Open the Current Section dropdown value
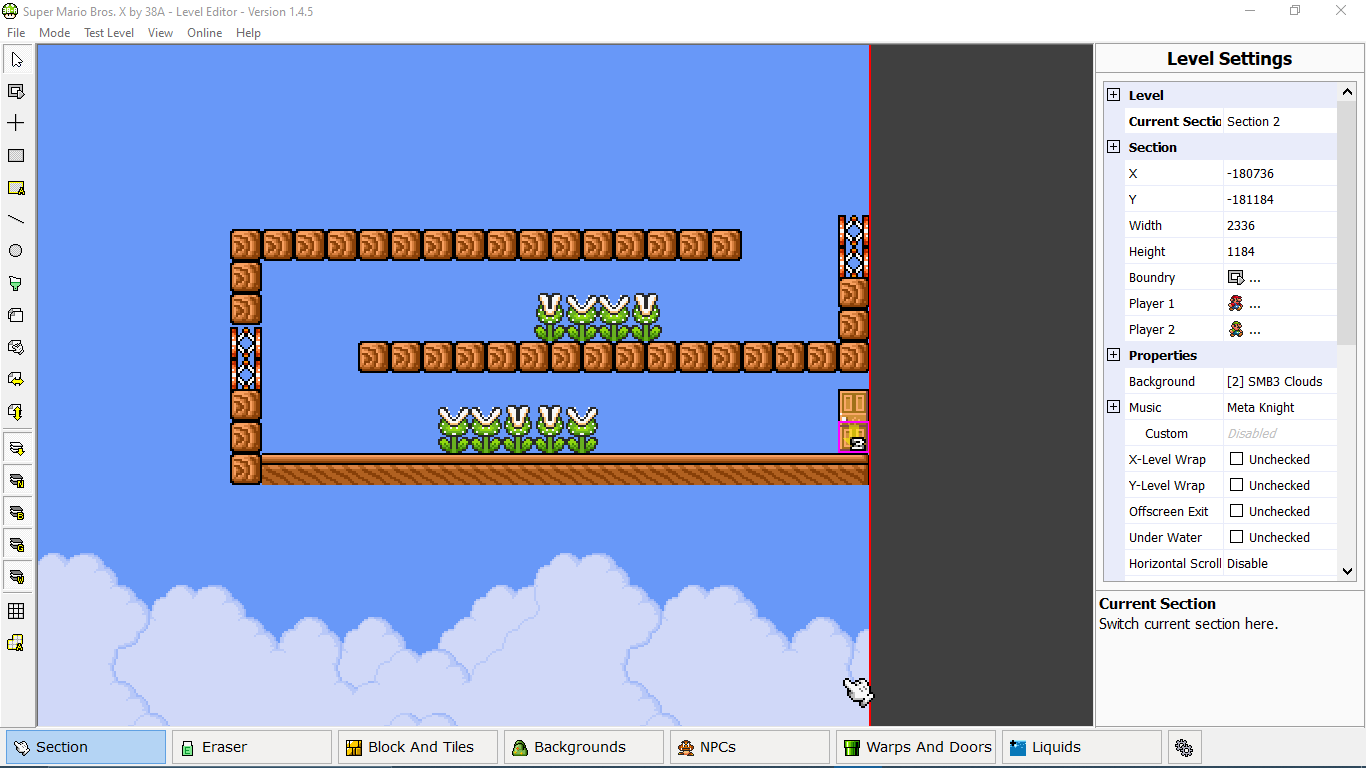The width and height of the screenshot is (1366, 768). [1280, 121]
